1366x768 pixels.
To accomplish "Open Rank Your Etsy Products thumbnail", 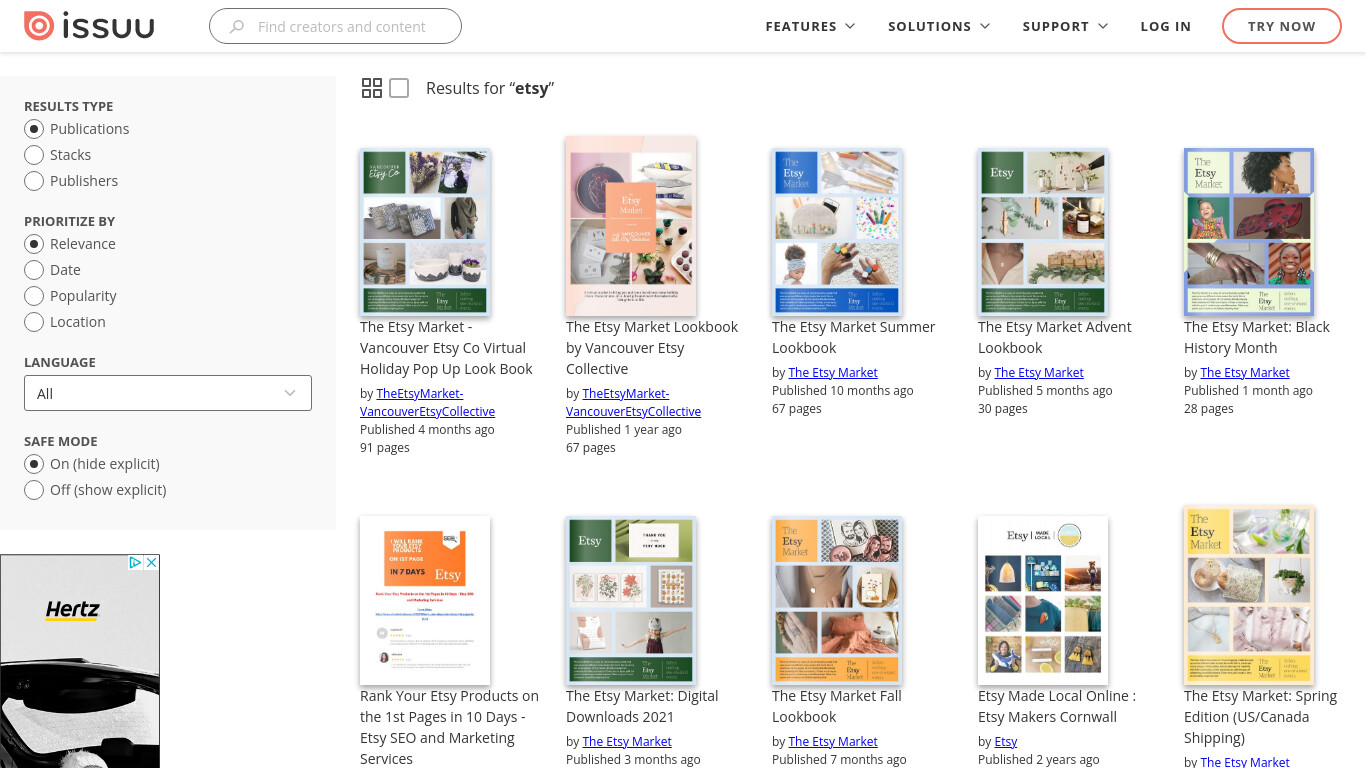I will click(x=425, y=601).
